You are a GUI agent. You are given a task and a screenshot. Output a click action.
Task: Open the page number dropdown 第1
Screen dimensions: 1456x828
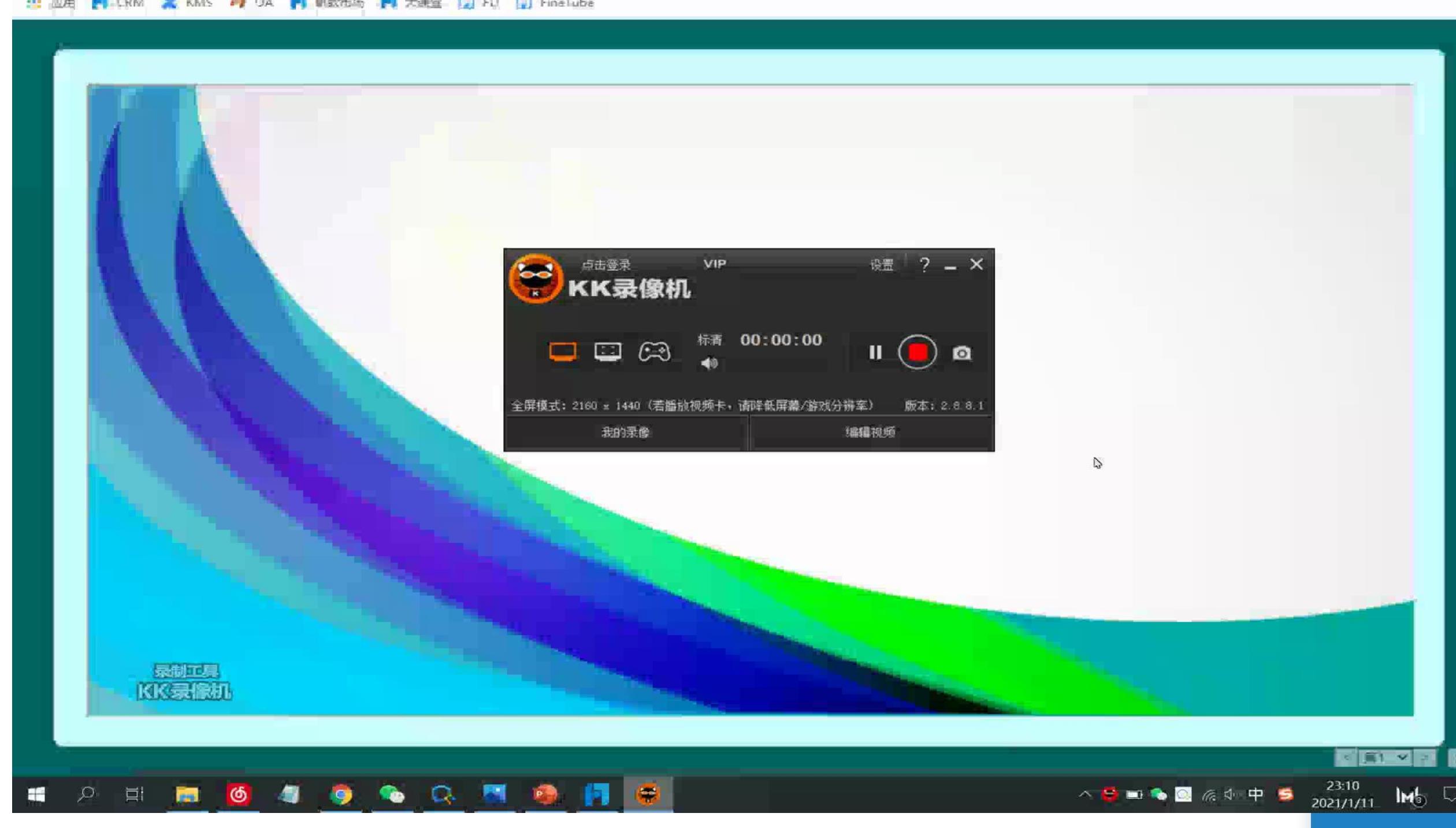pyautogui.click(x=1386, y=758)
